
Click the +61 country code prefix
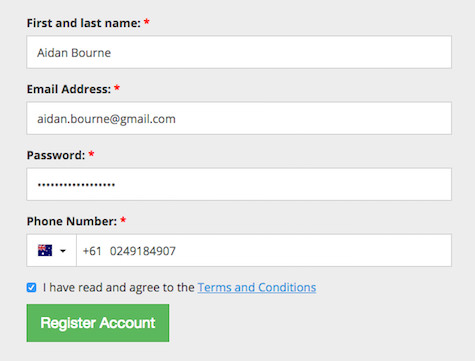tap(92, 251)
